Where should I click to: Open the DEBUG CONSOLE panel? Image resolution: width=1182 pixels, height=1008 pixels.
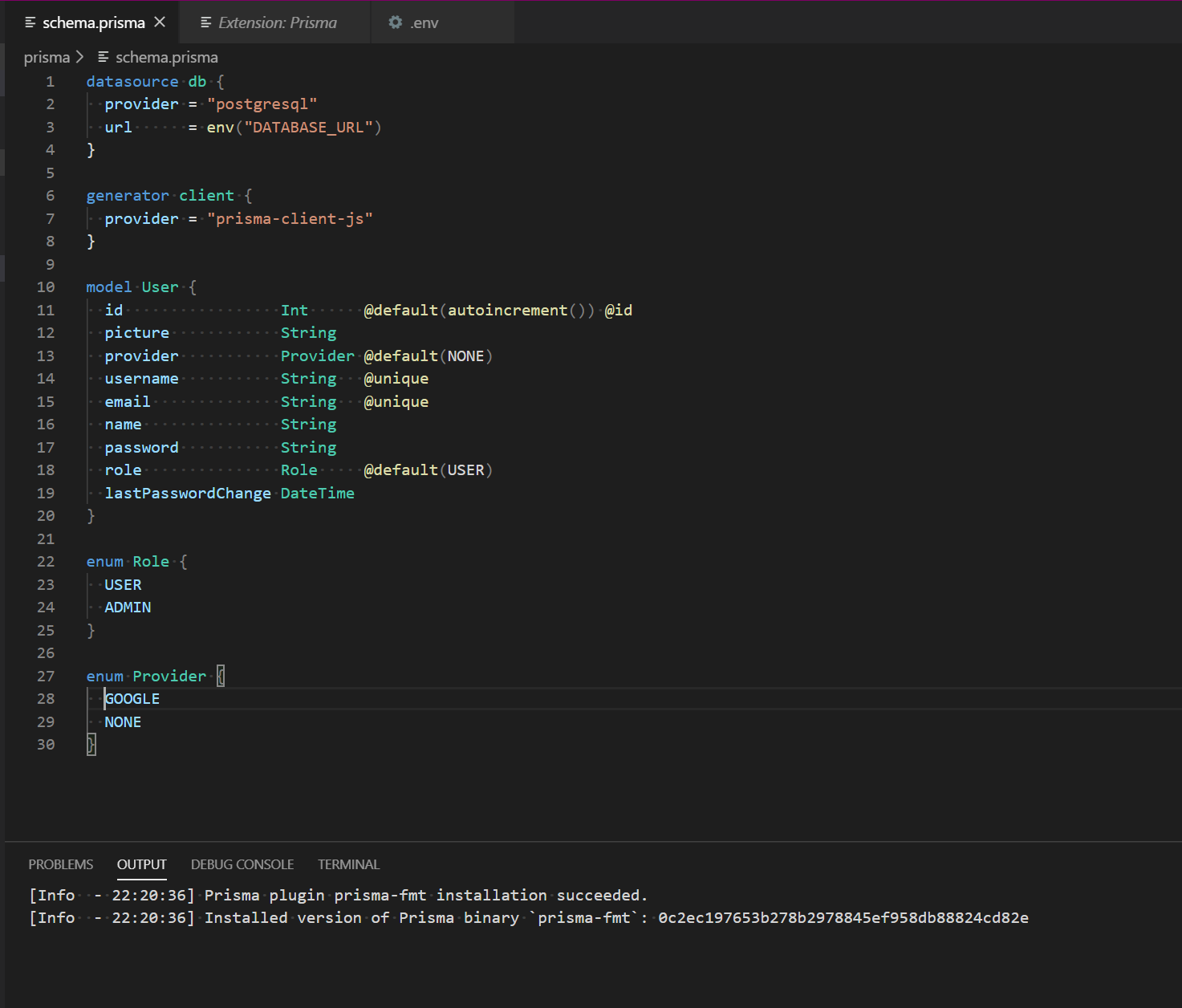click(242, 864)
